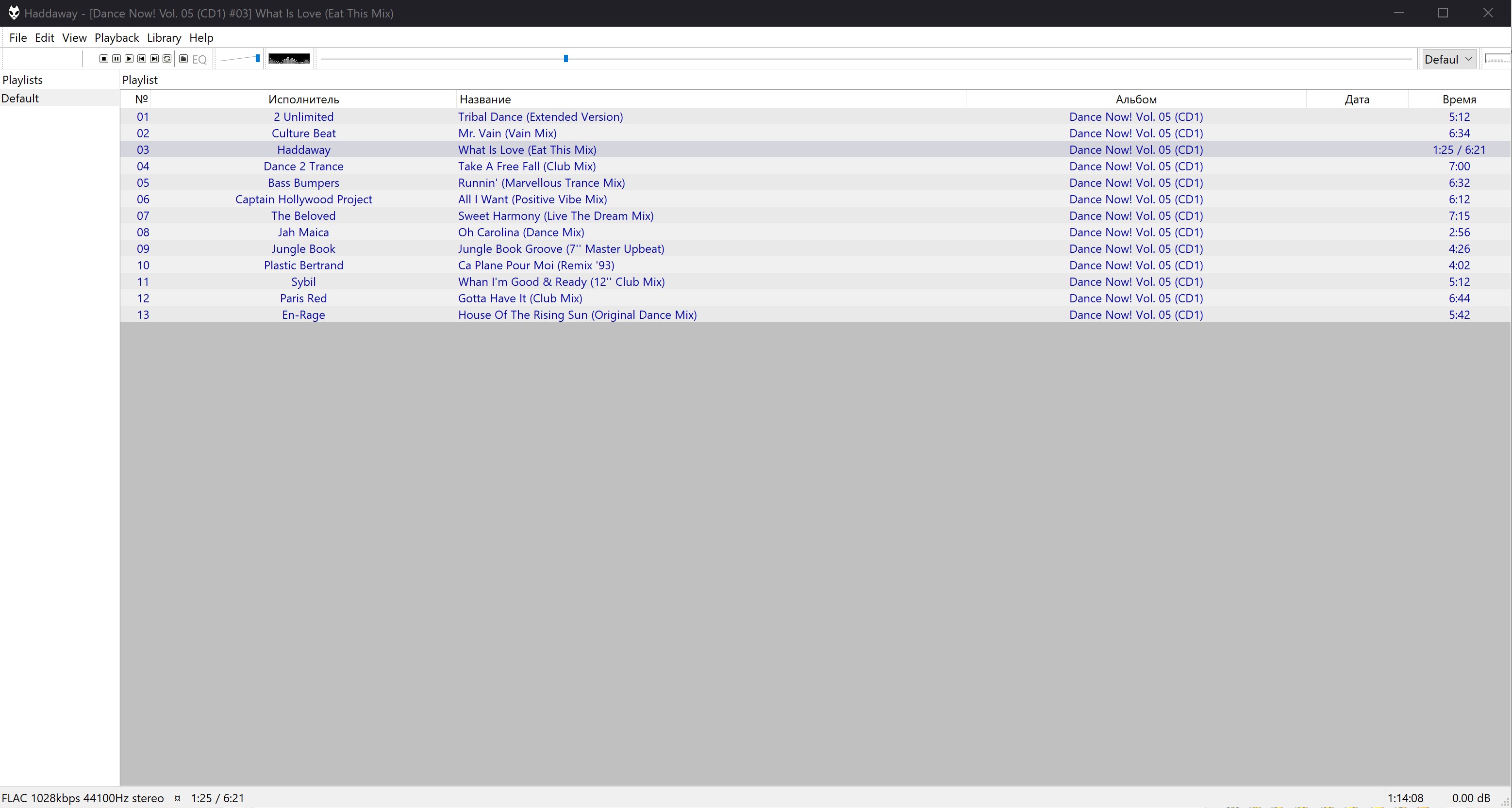Viewport: 1512px width, 808px height.
Task: Click the open folder toolbar icon
Action: coord(183,59)
